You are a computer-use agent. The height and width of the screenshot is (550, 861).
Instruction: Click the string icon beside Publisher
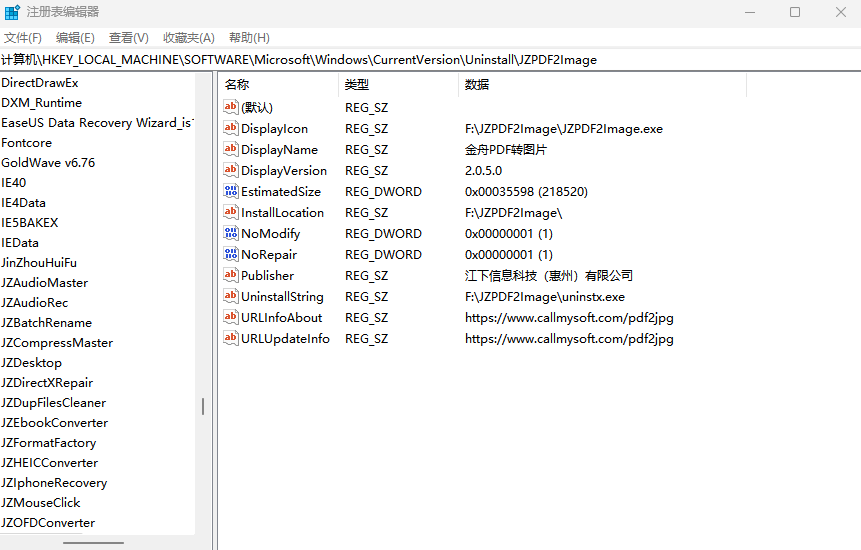(x=231, y=275)
